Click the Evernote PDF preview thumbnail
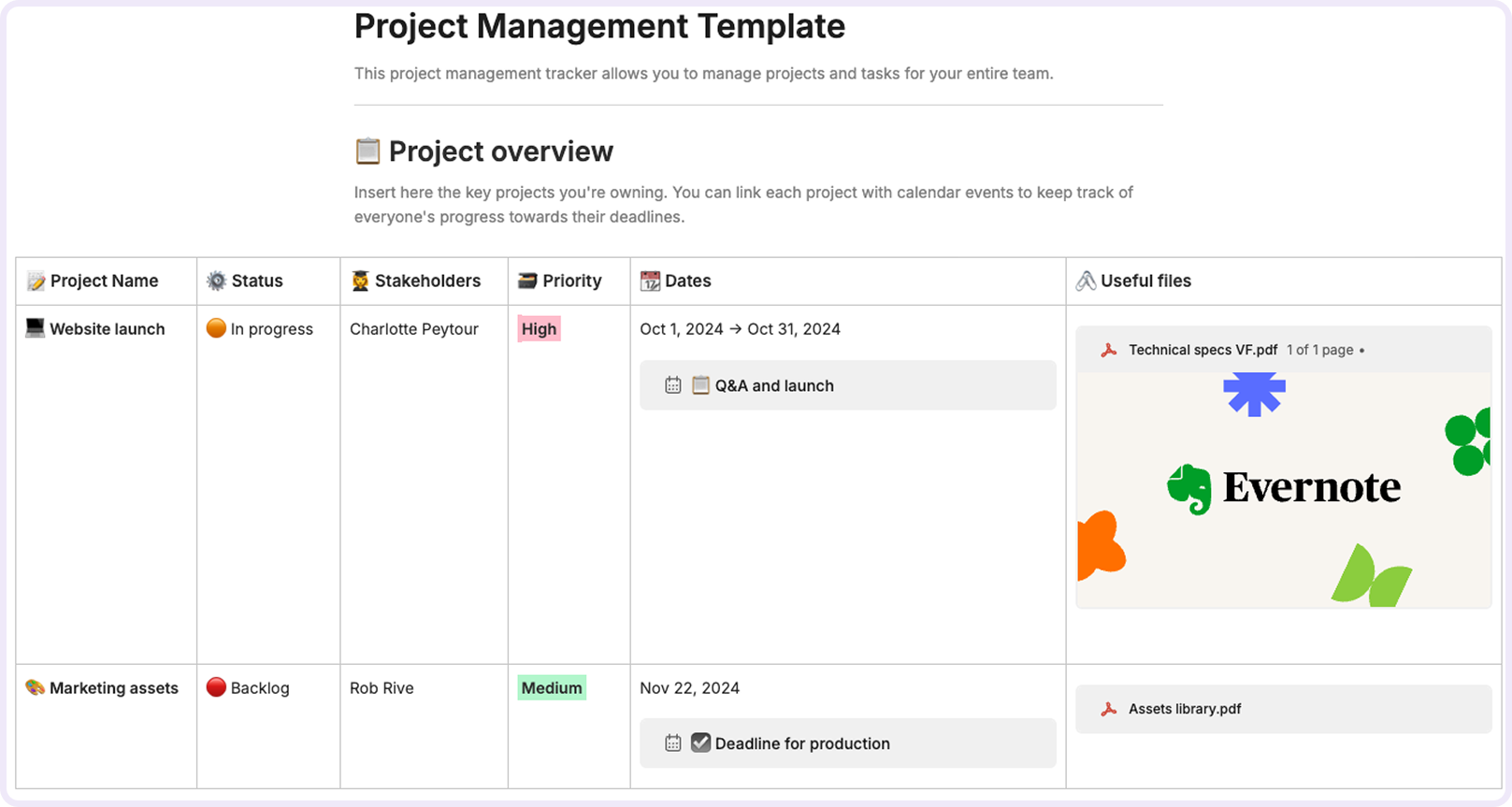1512x807 pixels. [x=1283, y=489]
